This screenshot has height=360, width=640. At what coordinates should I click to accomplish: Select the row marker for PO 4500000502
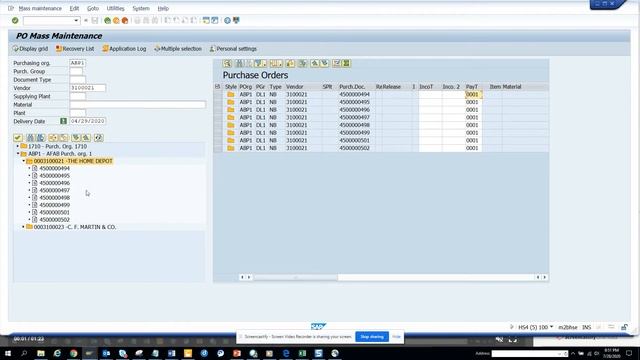tap(218, 148)
